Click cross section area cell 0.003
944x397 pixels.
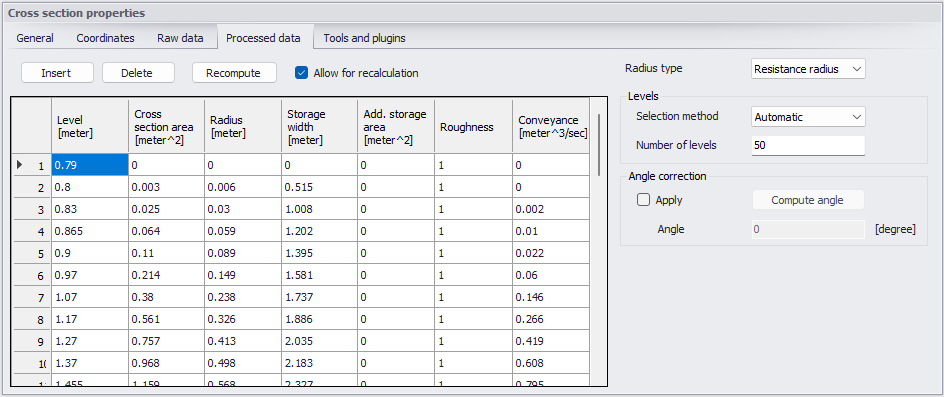(166, 187)
